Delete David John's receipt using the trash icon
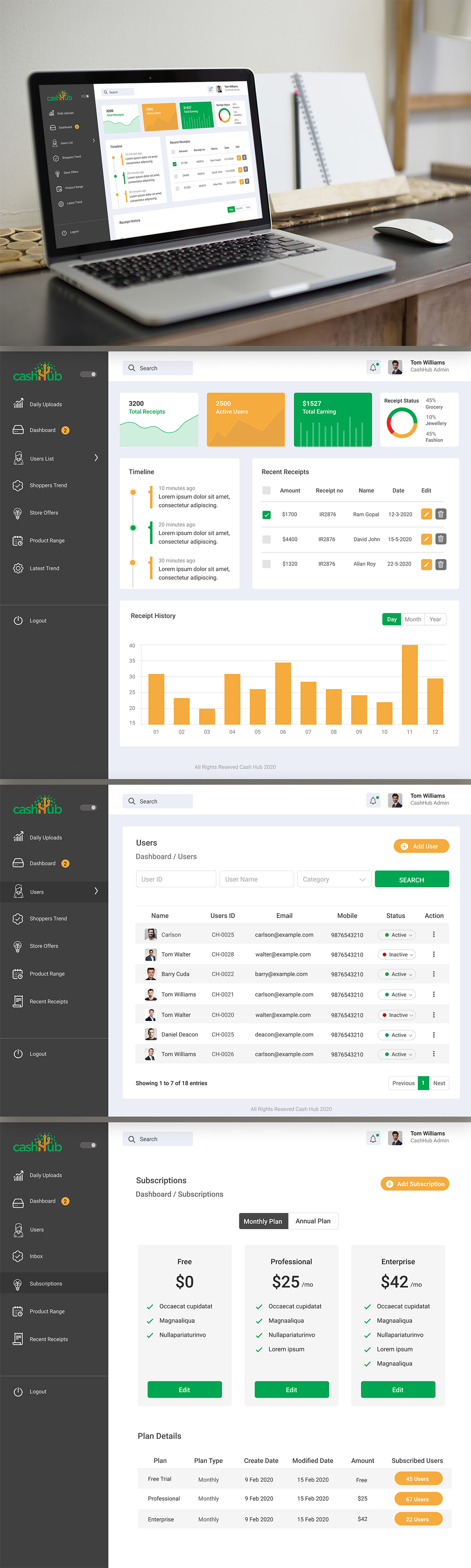This screenshot has width=471, height=1568. 441,539
